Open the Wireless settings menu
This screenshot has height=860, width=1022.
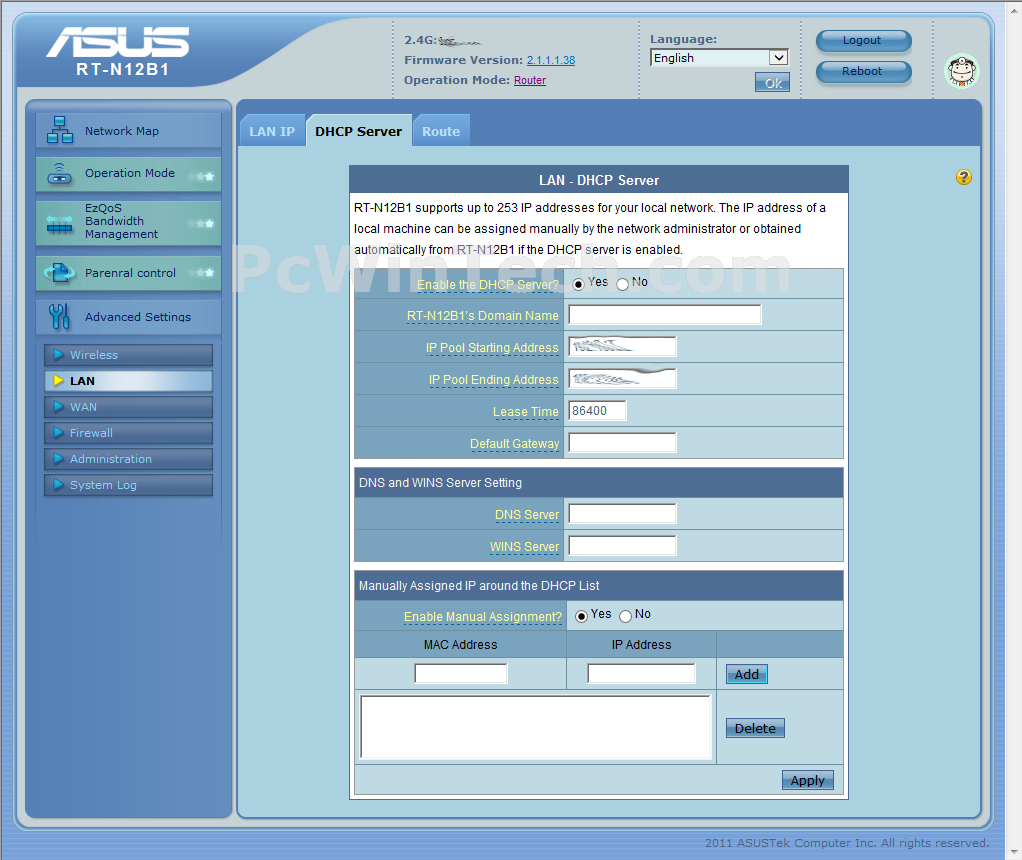coord(128,355)
